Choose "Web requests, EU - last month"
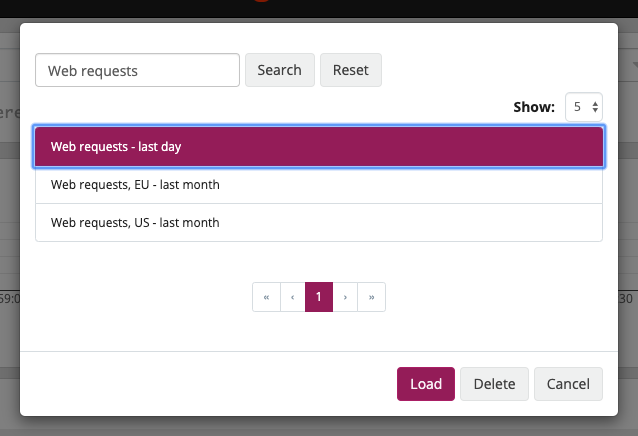This screenshot has height=436, width=638. (x=319, y=185)
